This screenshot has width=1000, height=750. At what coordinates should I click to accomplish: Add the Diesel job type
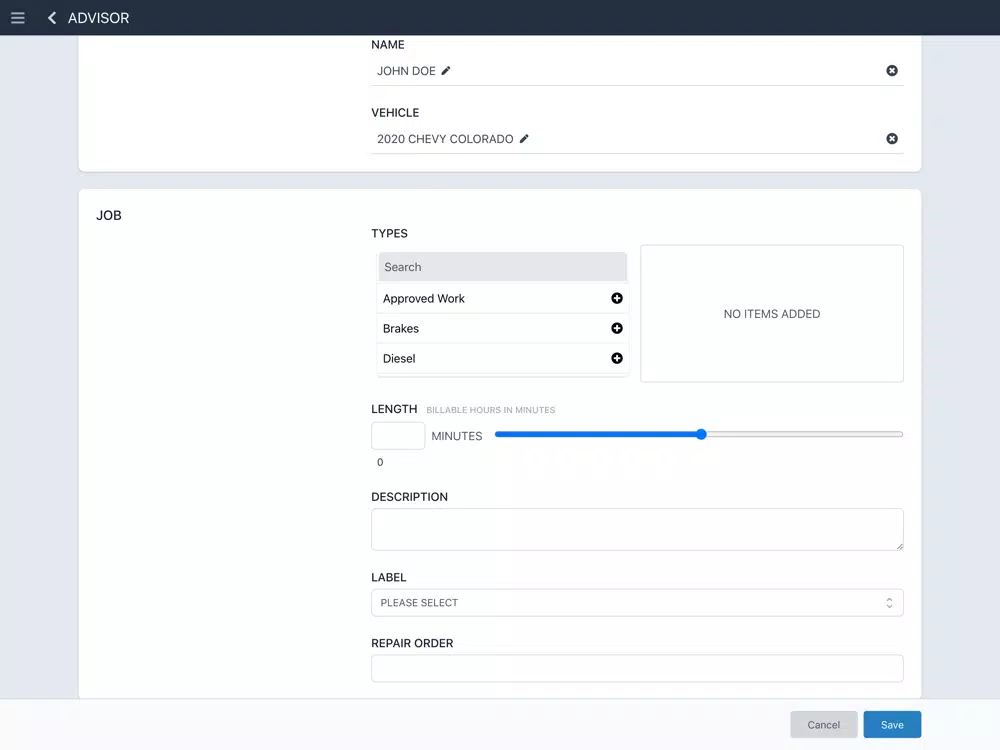(x=617, y=358)
